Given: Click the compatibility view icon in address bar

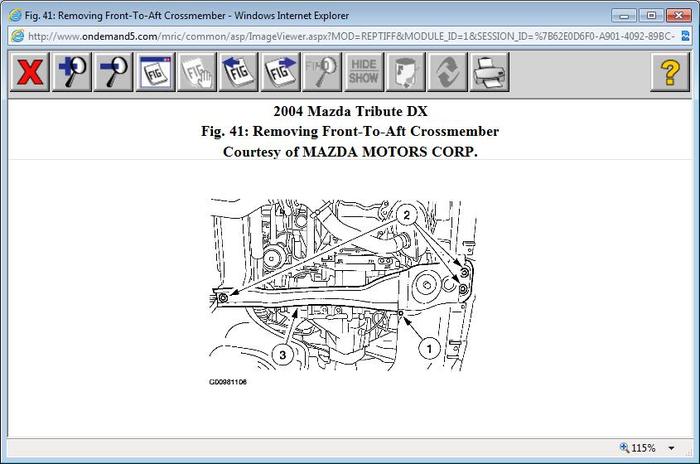Looking at the screenshot, I should pos(685,36).
